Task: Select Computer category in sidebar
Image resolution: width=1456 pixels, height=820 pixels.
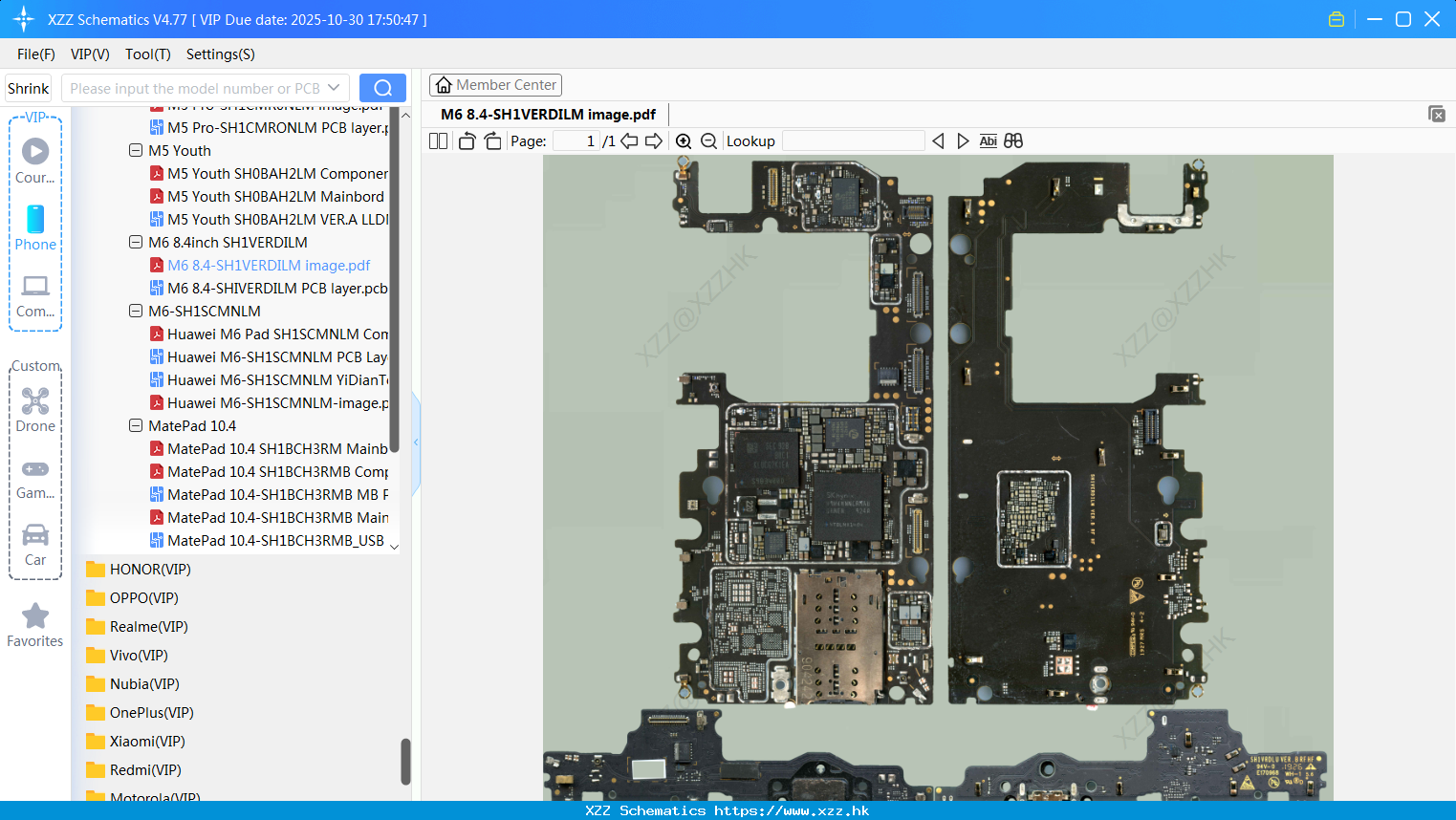Action: (35, 296)
